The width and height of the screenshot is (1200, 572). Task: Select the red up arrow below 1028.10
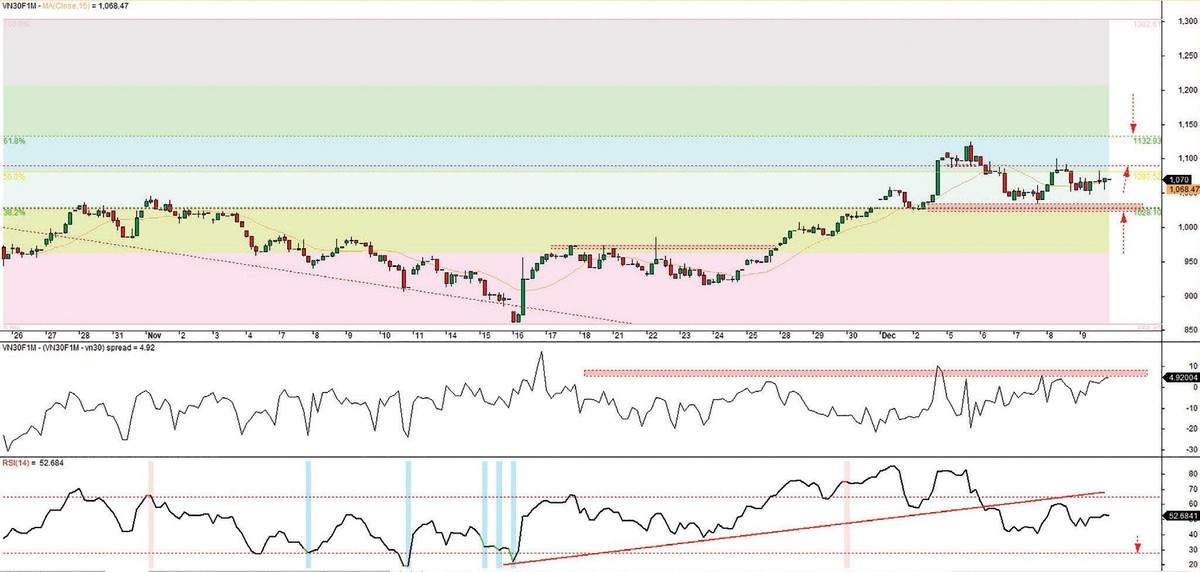coord(1123,236)
